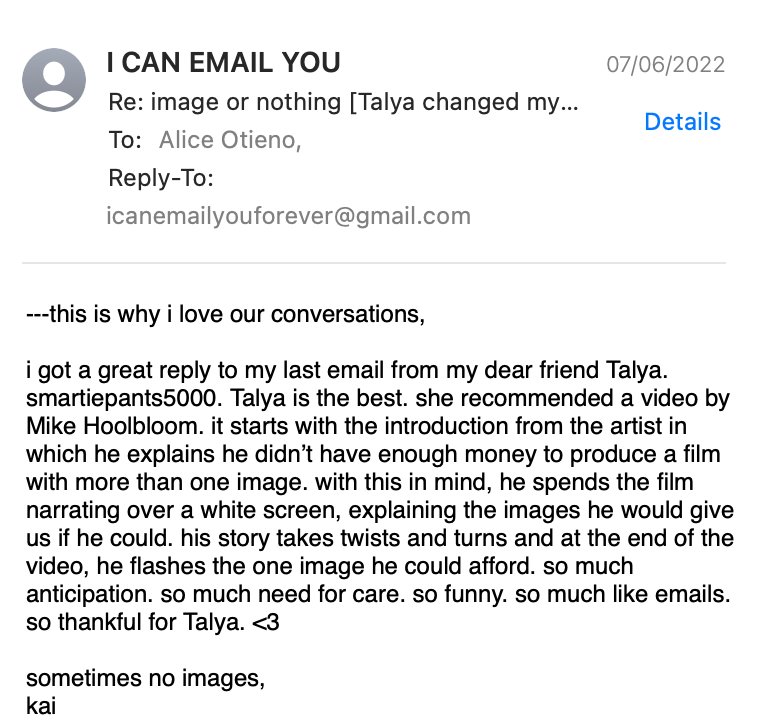Viewport: 772px width, 728px height.
Task: Click the To: field label
Action: pyautogui.click(x=125, y=141)
